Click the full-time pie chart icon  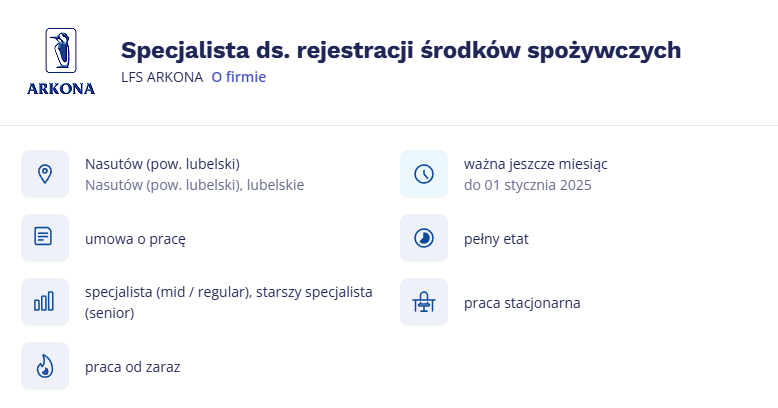pyautogui.click(x=424, y=238)
